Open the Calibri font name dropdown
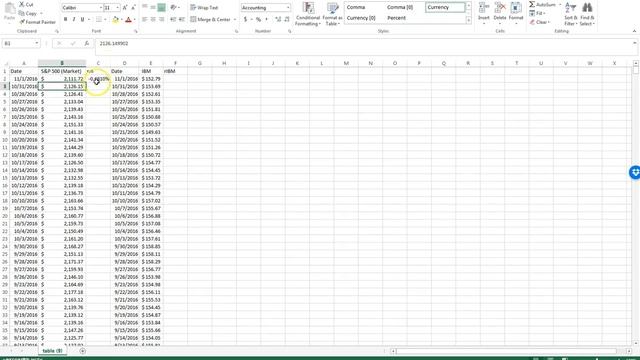The width and height of the screenshot is (640, 360). (x=101, y=8)
